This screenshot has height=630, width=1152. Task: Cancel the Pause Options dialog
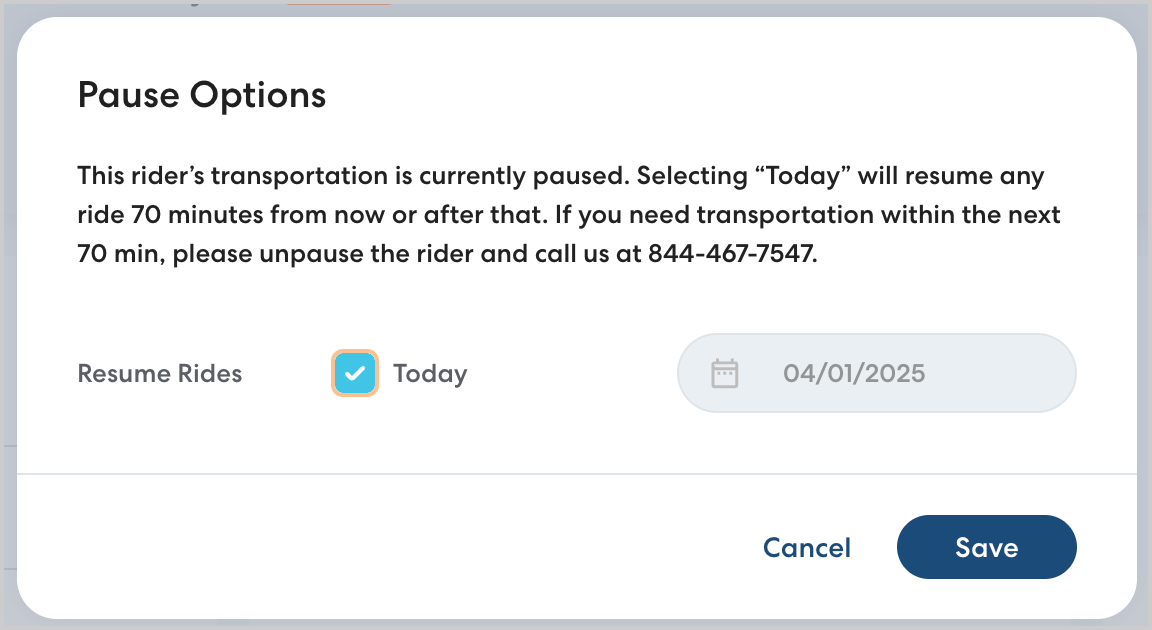[806, 548]
